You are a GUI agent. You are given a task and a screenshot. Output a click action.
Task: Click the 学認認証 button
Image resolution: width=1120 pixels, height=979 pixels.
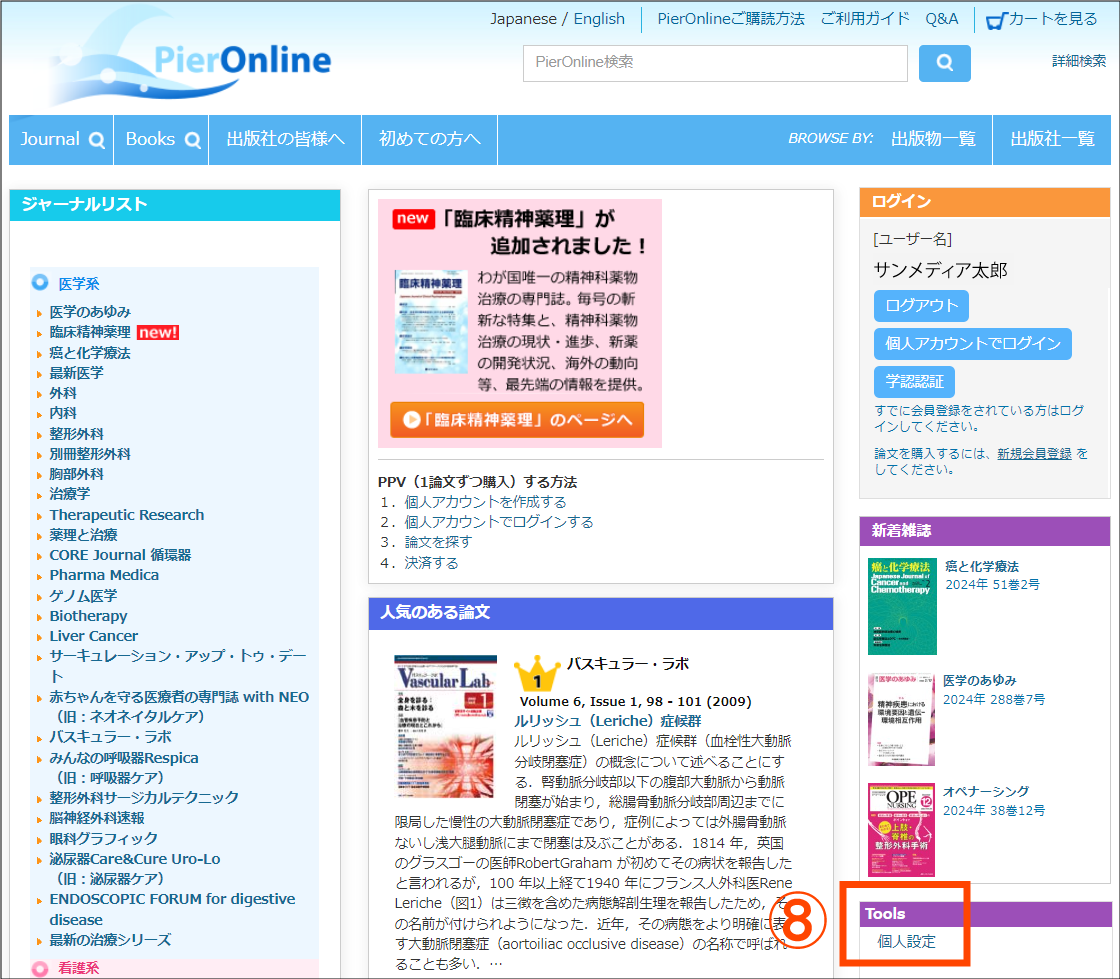click(x=914, y=382)
